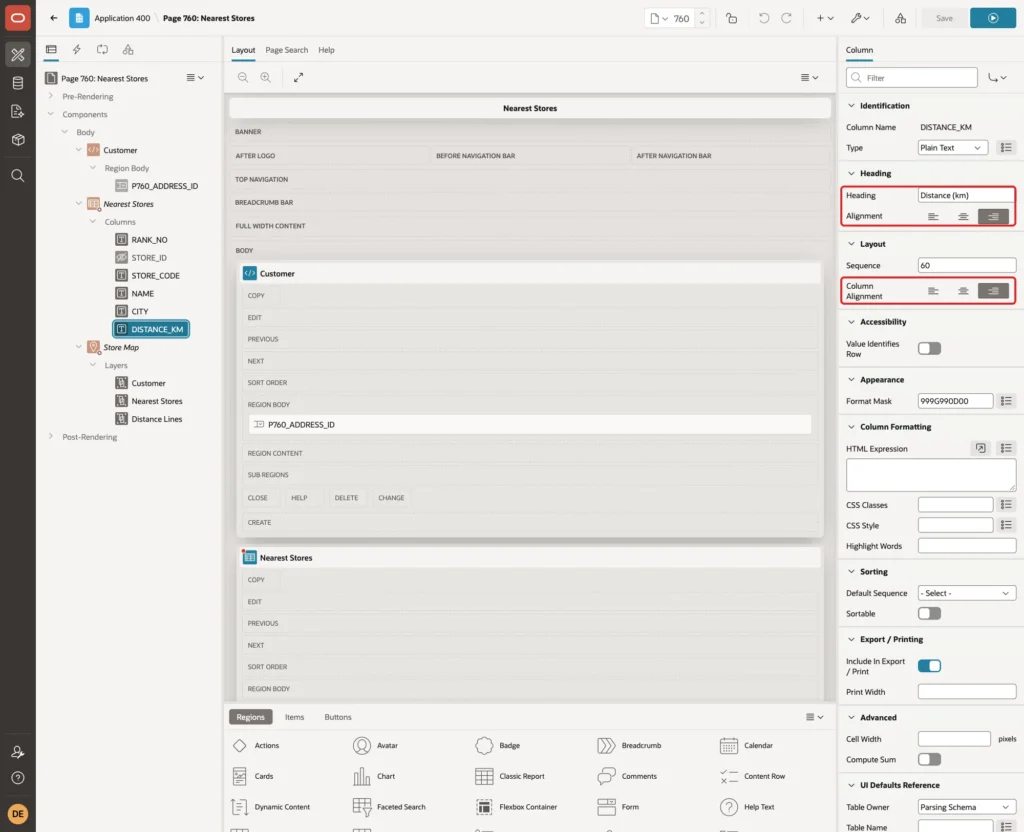Image resolution: width=1024 pixels, height=832 pixels.
Task: Expand the Pre-Rendering tree node
Action: [x=51, y=96]
